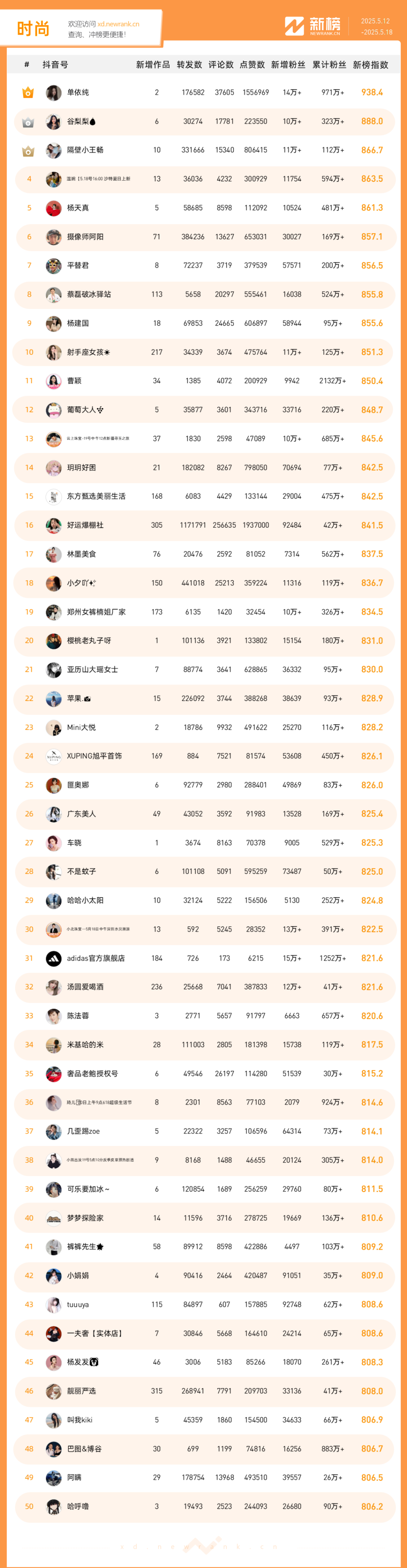407x1568 pixels.
Task: Click 好运爆棚社's index score 841.5
Action: (372, 525)
